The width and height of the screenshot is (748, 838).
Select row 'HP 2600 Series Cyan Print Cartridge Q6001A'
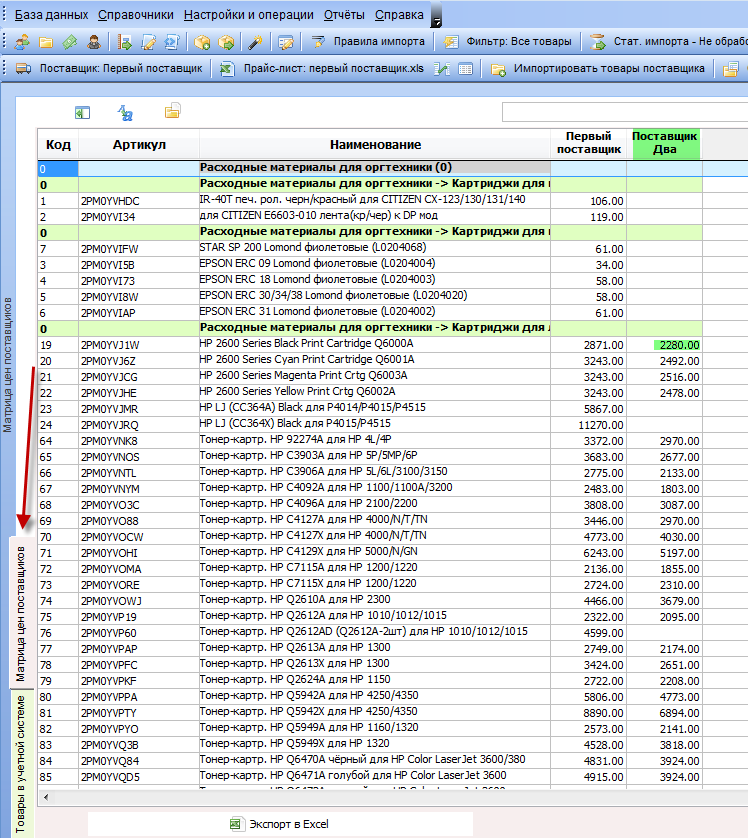pos(374,360)
